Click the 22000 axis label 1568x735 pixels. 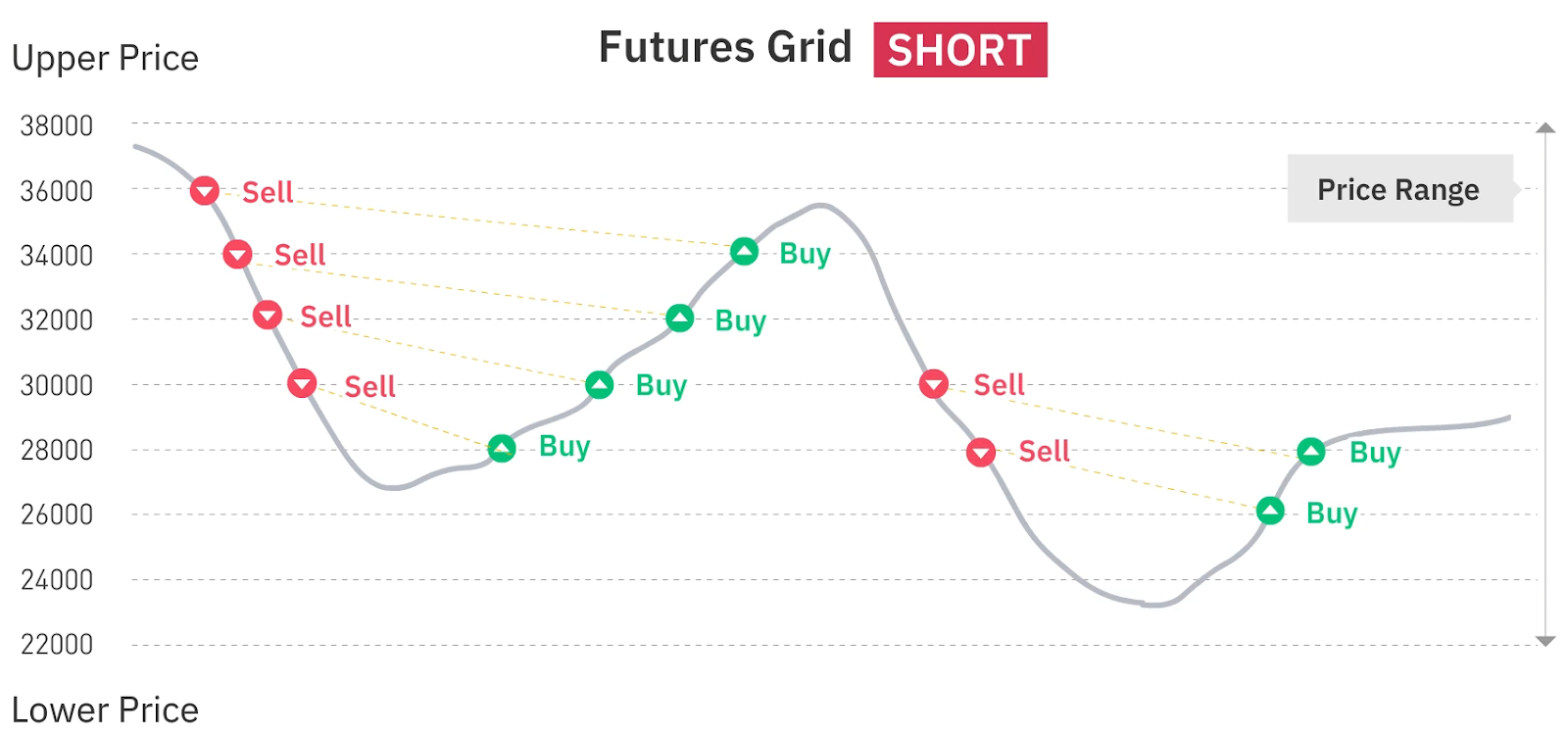tap(57, 645)
